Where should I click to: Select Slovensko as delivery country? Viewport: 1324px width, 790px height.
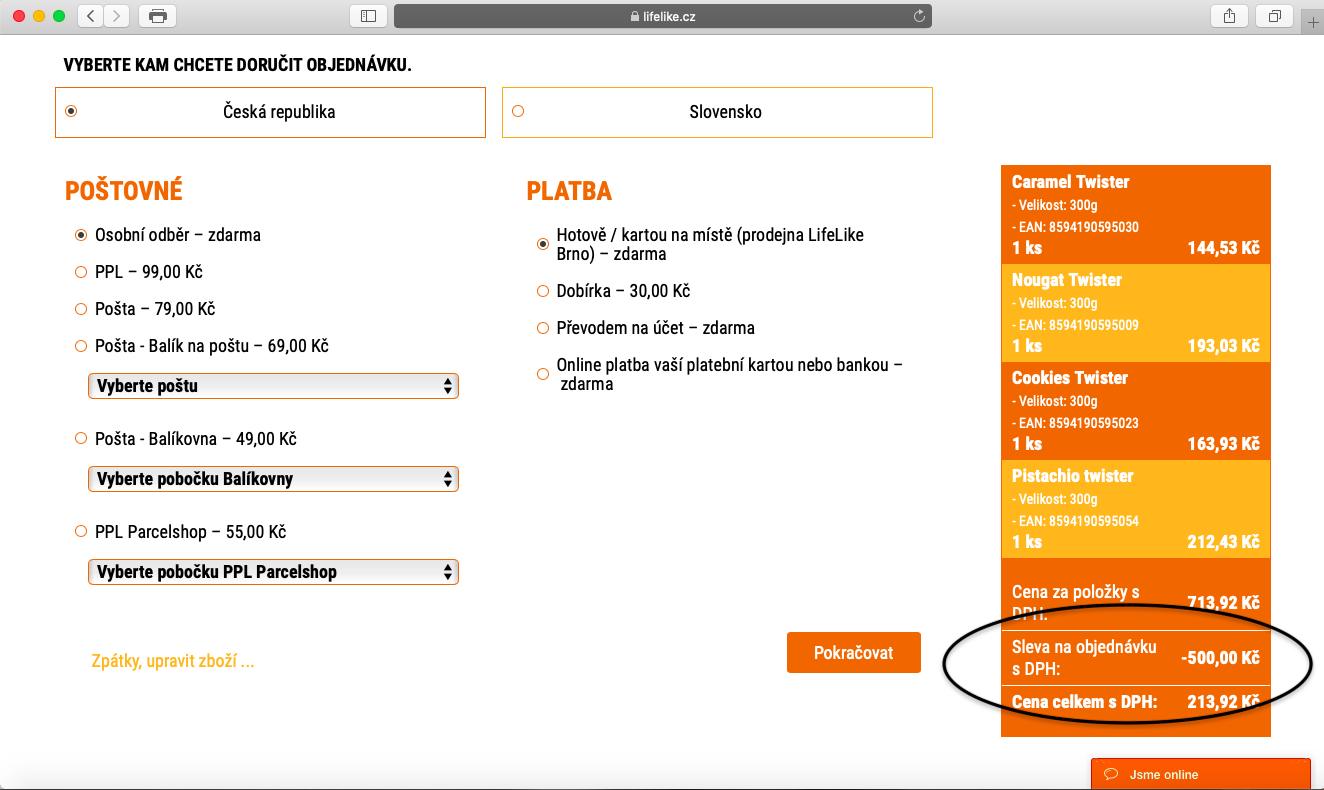coord(518,111)
